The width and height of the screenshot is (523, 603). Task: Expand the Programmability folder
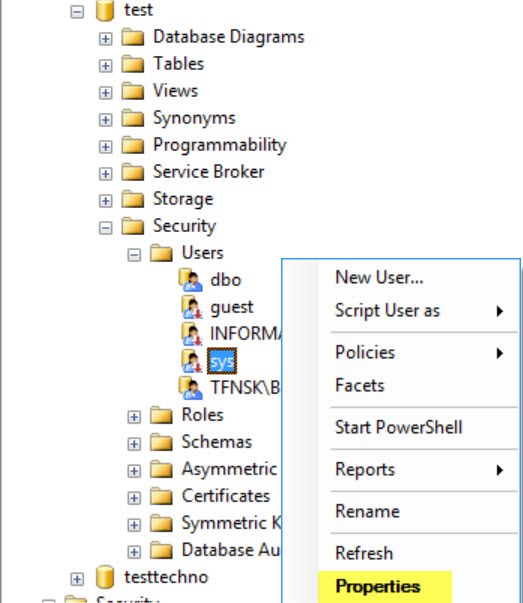point(105,147)
